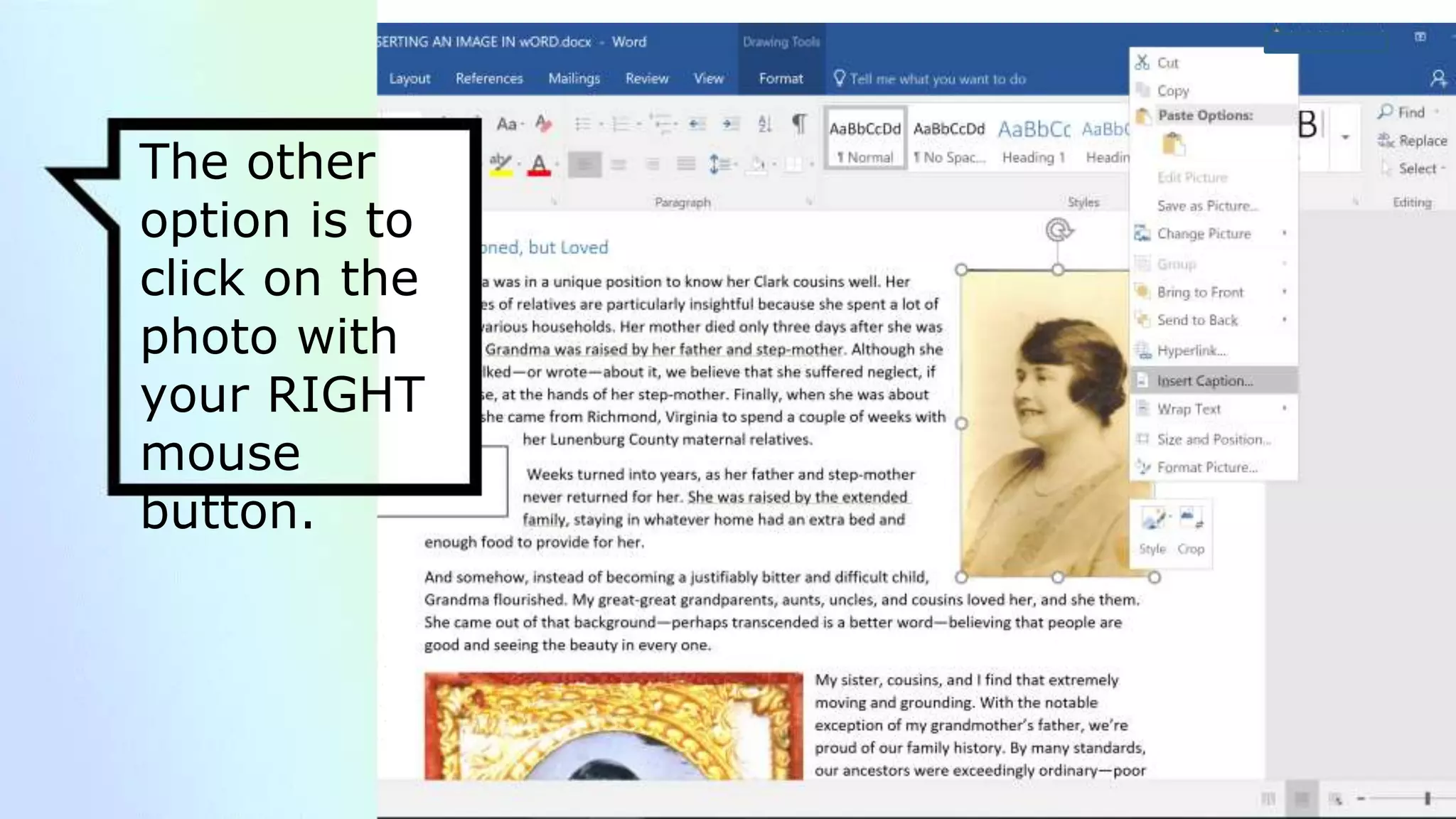Click the Show/Hide paragraph marks icon
The height and width of the screenshot is (819, 1456).
[799, 124]
